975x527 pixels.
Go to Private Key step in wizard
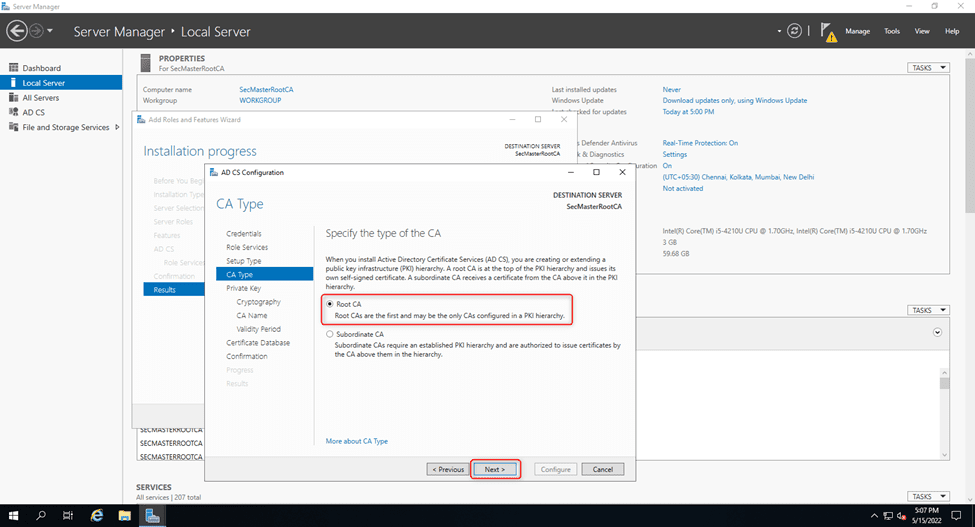click(244, 288)
